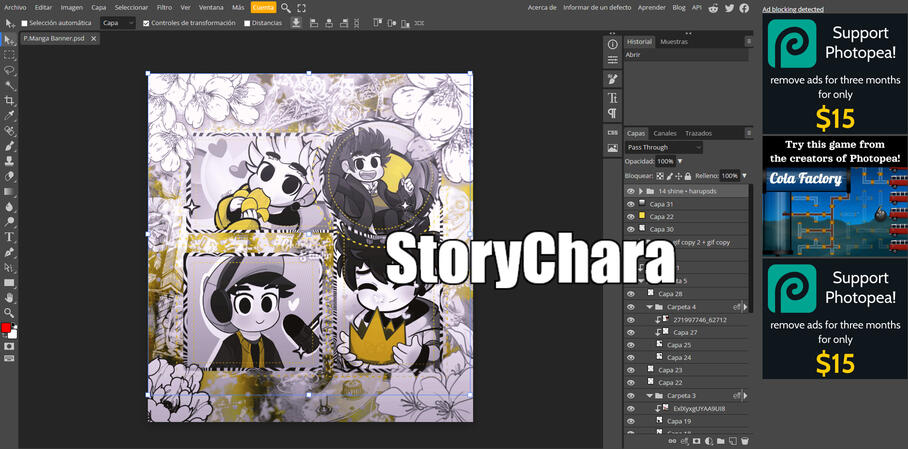Open the Informar de un defecto link
This screenshot has height=449, width=908.
coord(599,7)
